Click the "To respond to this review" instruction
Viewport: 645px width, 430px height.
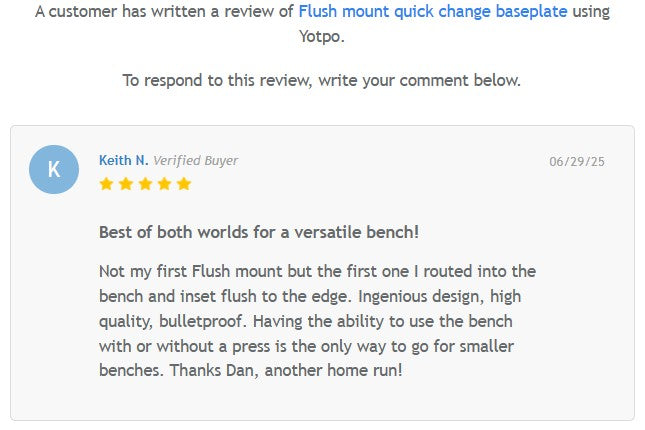[321, 80]
